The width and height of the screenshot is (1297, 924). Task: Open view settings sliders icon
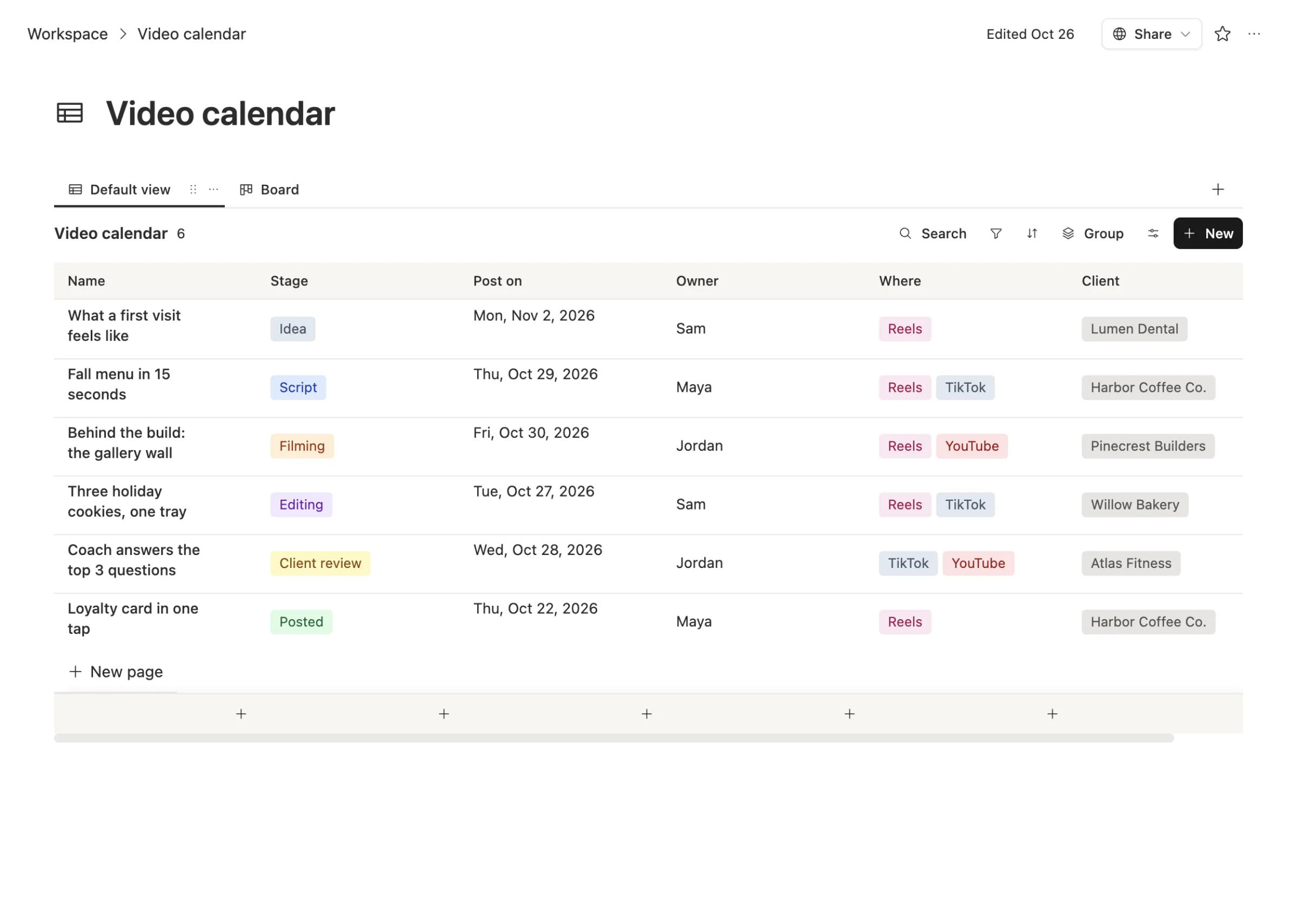[x=1153, y=233]
